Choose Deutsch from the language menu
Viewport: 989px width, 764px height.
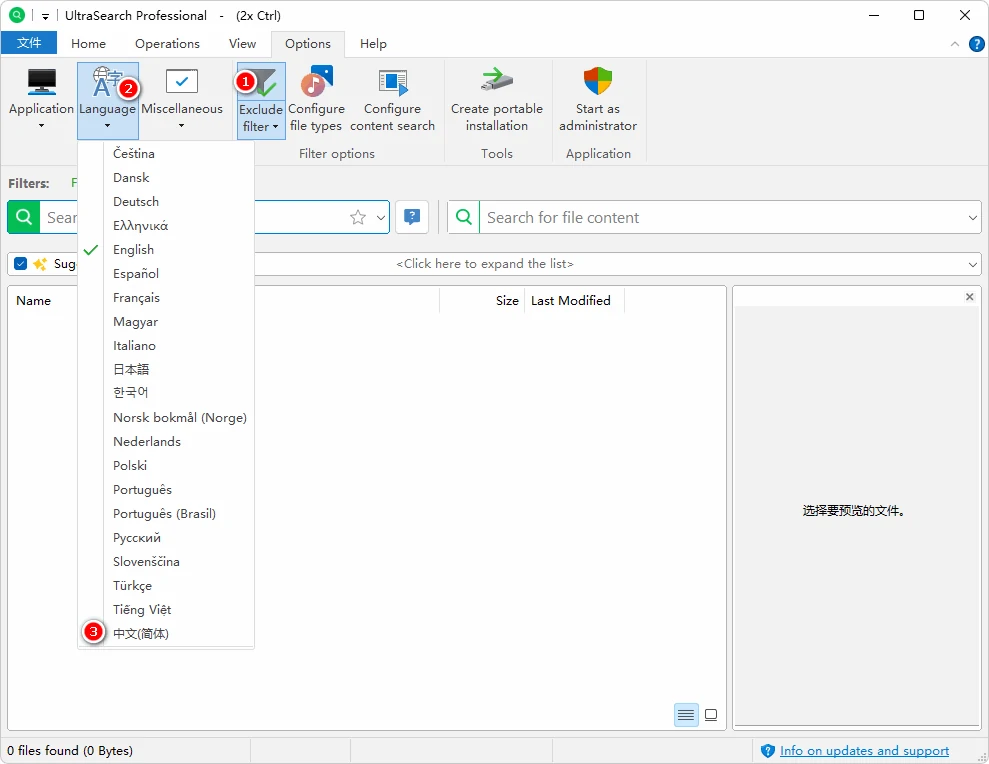[x=136, y=202]
